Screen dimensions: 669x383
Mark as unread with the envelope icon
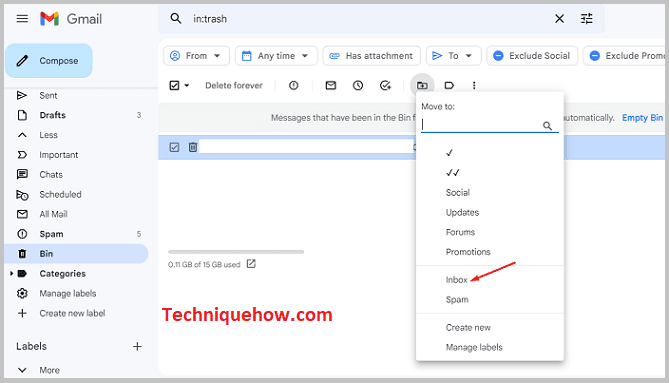[331, 85]
